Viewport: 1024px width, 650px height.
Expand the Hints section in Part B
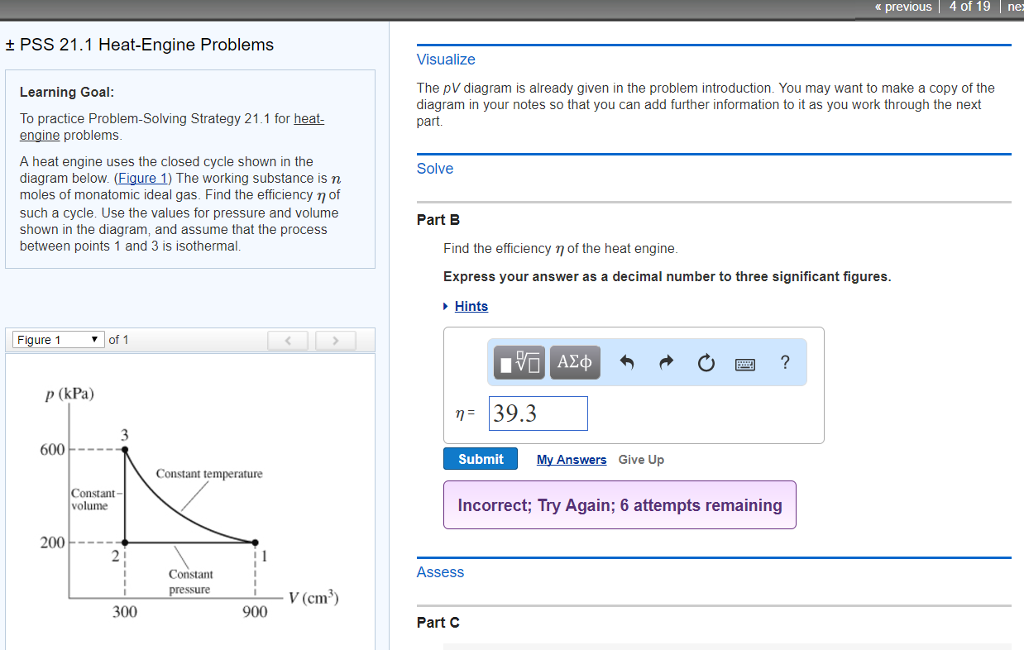(x=470, y=306)
